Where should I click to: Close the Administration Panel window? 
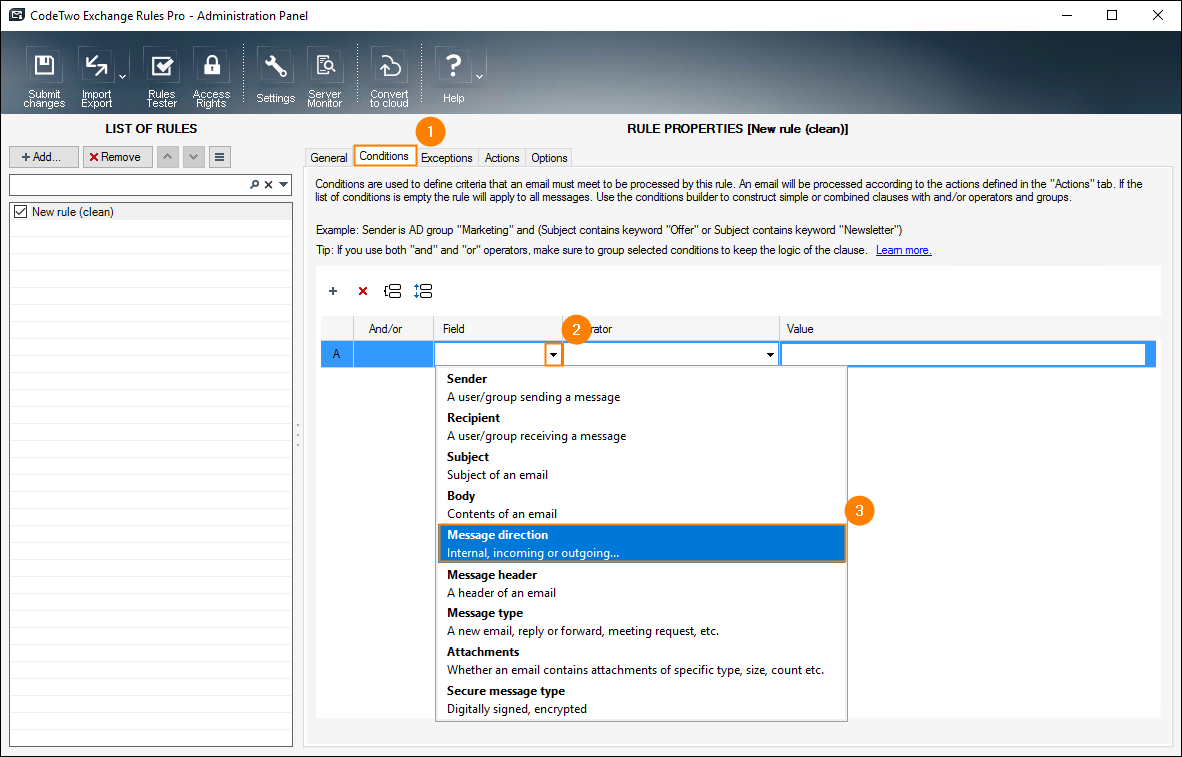(x=1158, y=15)
